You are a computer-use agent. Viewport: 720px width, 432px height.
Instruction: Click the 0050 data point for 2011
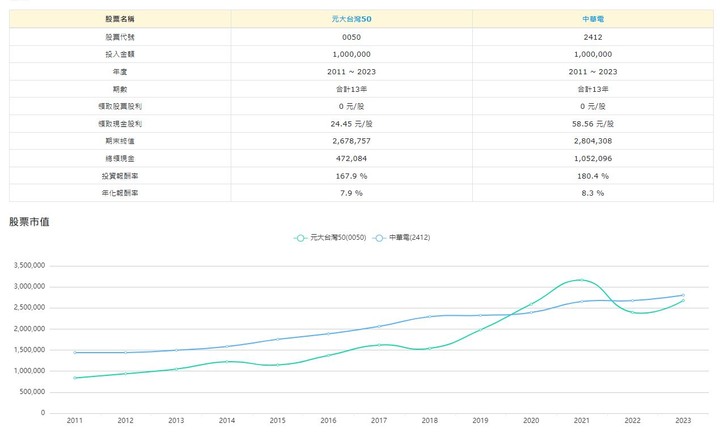[74, 378]
